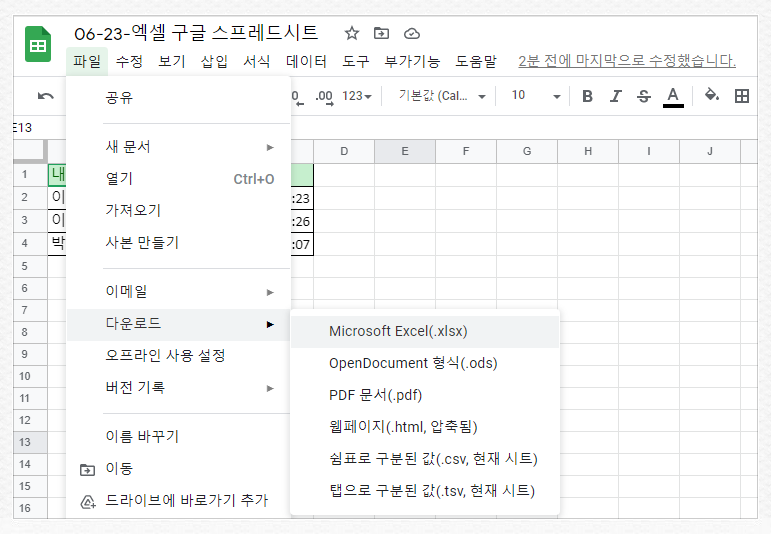Select column J header
This screenshot has height=534, width=771.
click(710, 151)
